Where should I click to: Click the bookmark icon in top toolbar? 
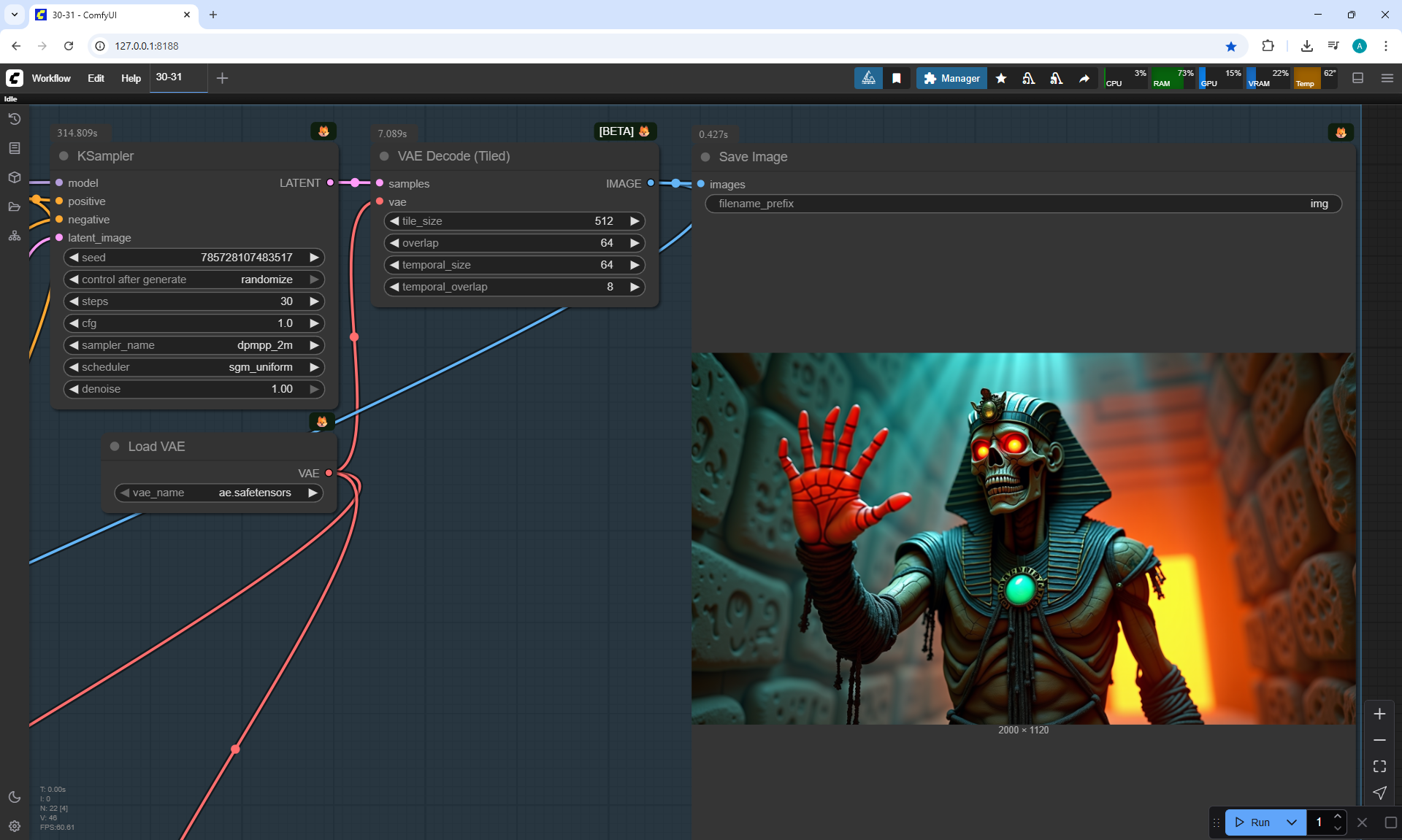(897, 78)
